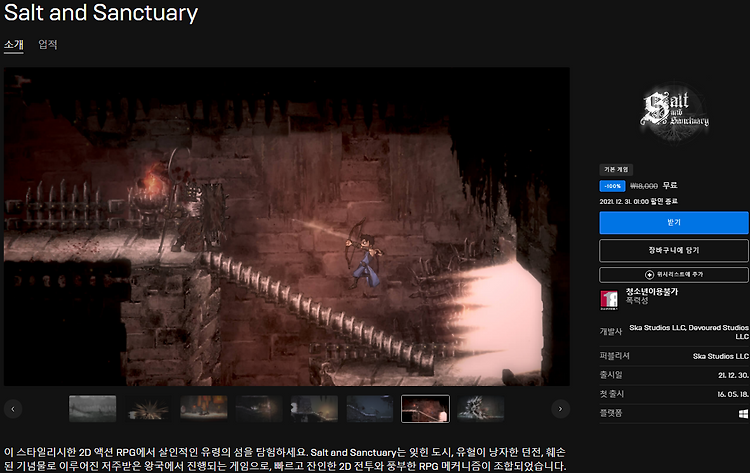Screen dimensions: 750x473
Task: Show next screenshots with right arrow
Action: (x=560, y=409)
